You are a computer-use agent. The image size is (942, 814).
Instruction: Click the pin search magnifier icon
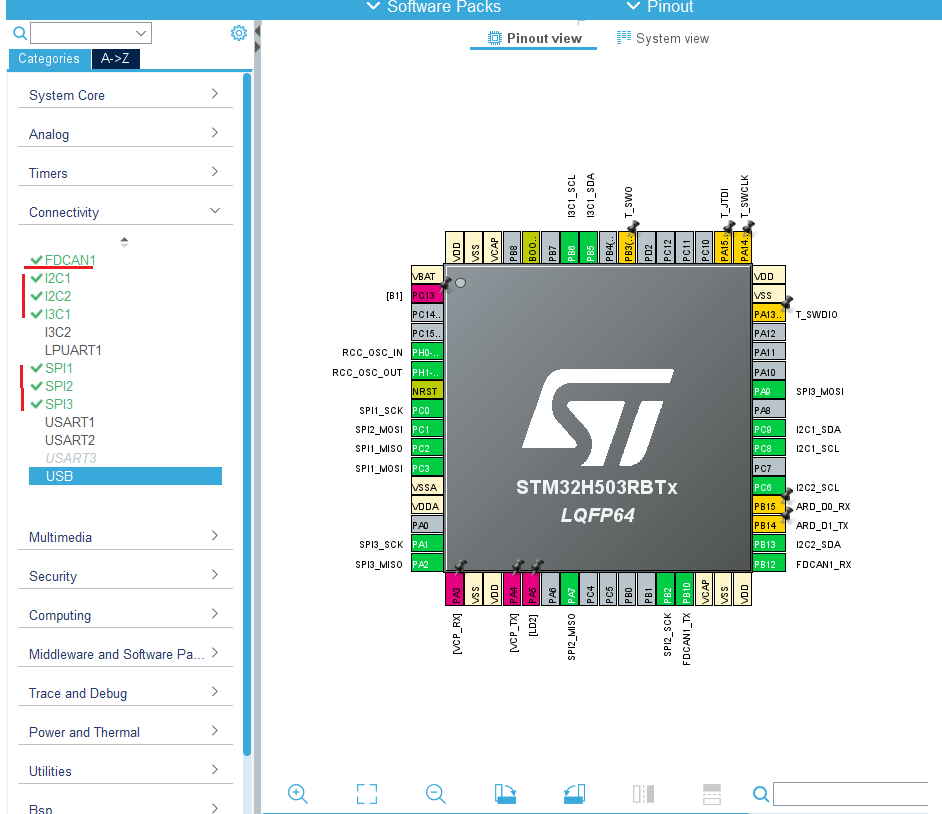pos(761,794)
